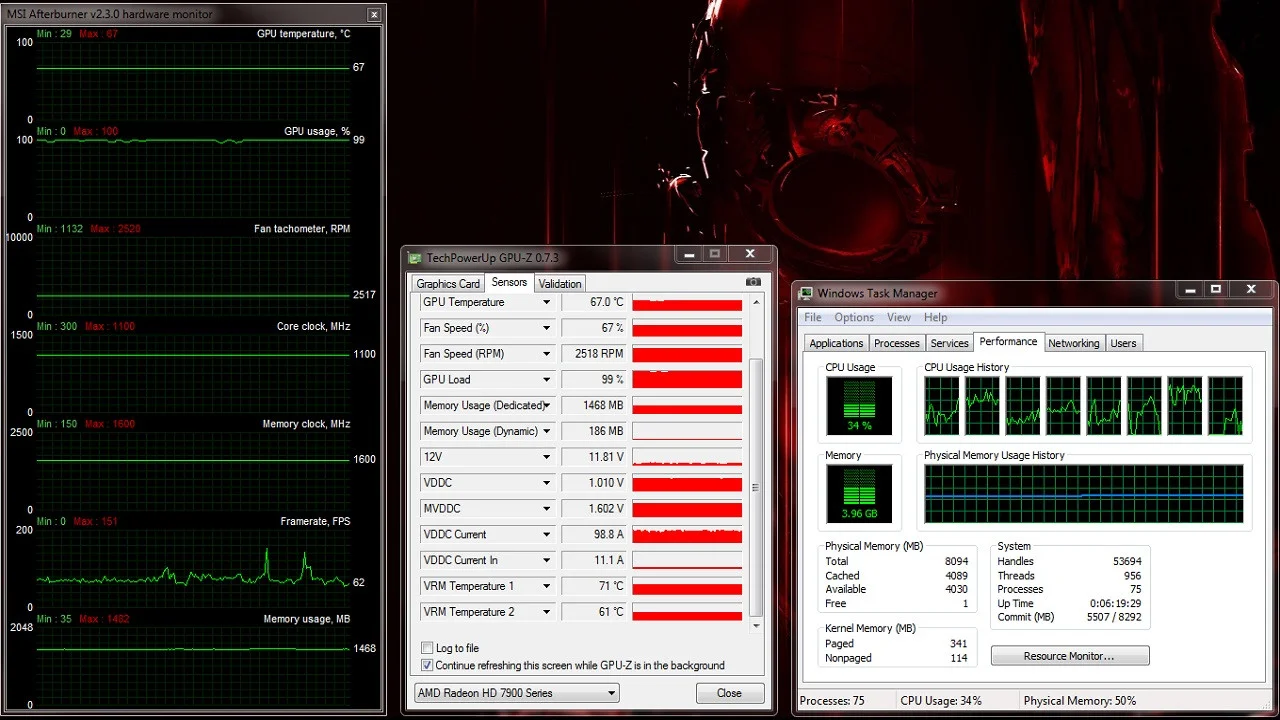The image size is (1280, 720).
Task: Open the View menu in Task Manager
Action: (899, 318)
